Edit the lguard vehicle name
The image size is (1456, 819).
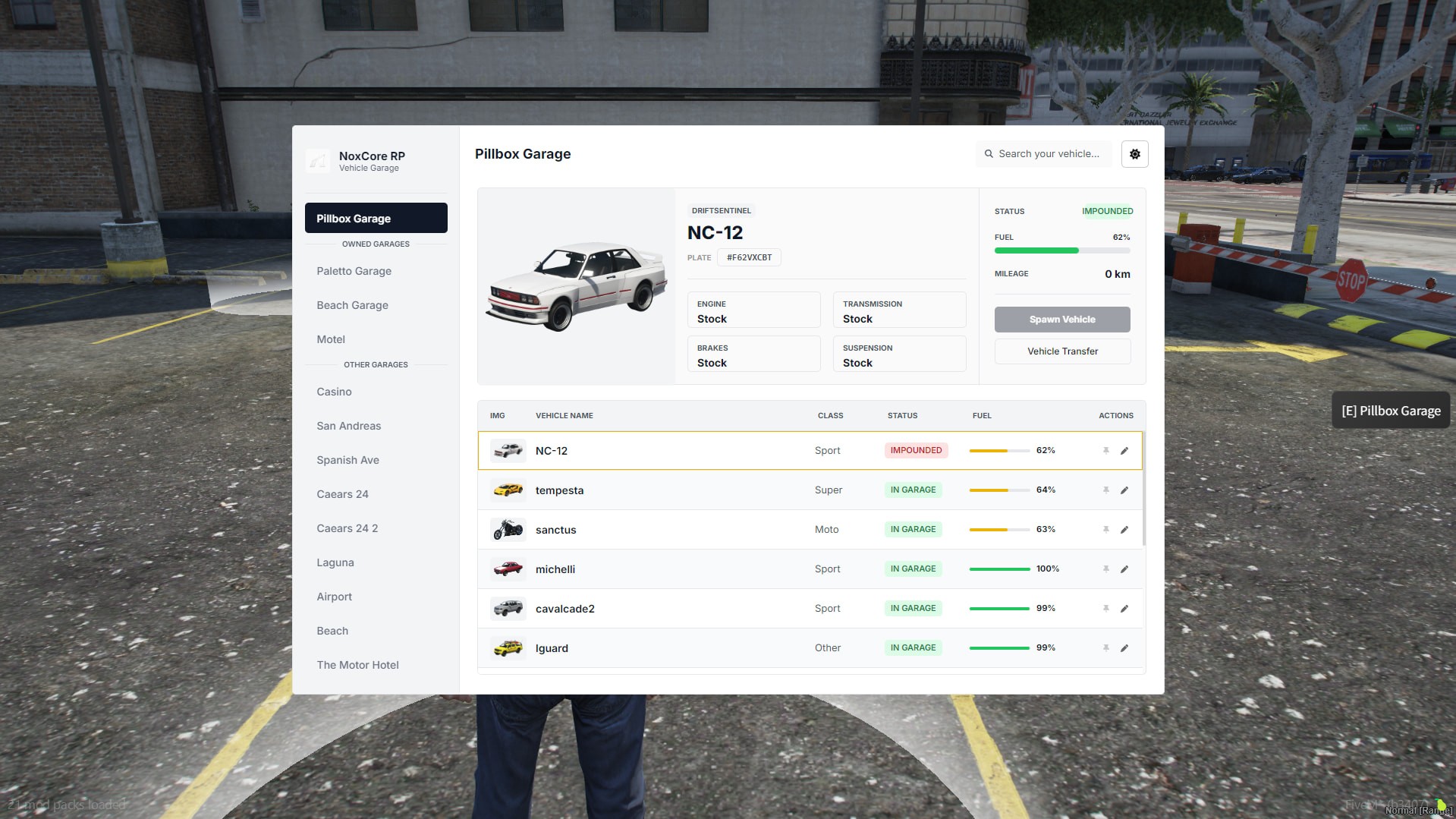pyautogui.click(x=1124, y=648)
